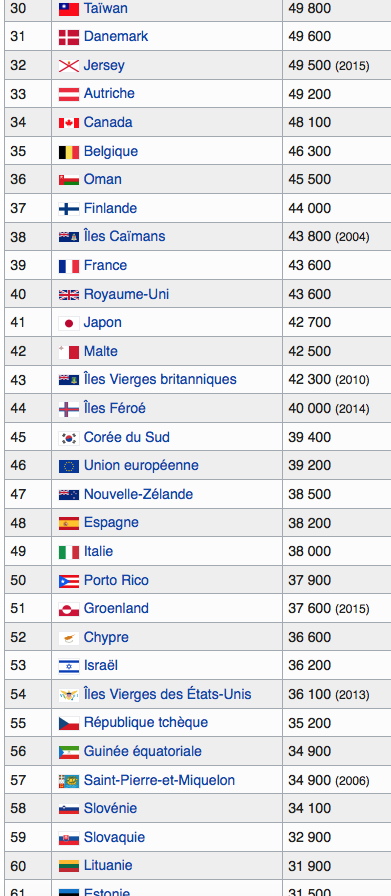
Task: Click the Japan flag icon
Action: coord(69,323)
